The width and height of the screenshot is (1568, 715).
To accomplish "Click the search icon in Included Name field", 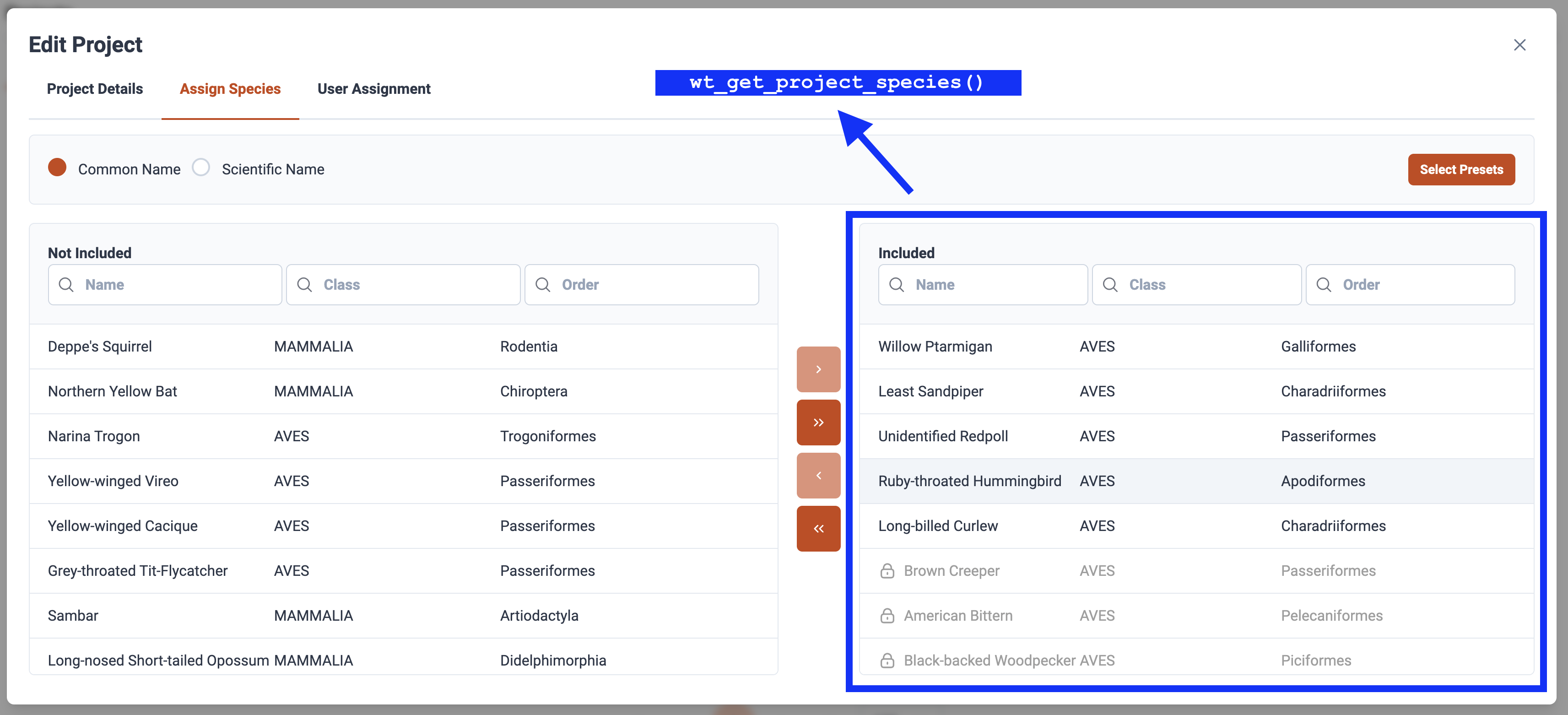I will pos(896,284).
